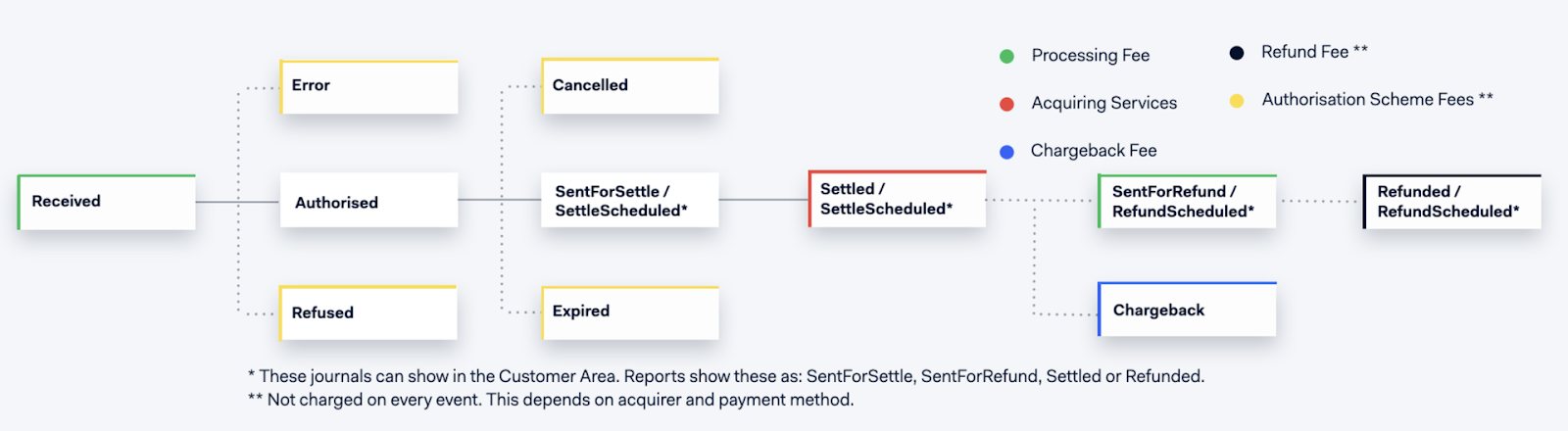
Task: Click the Cancelled status box
Action: [x=630, y=85]
